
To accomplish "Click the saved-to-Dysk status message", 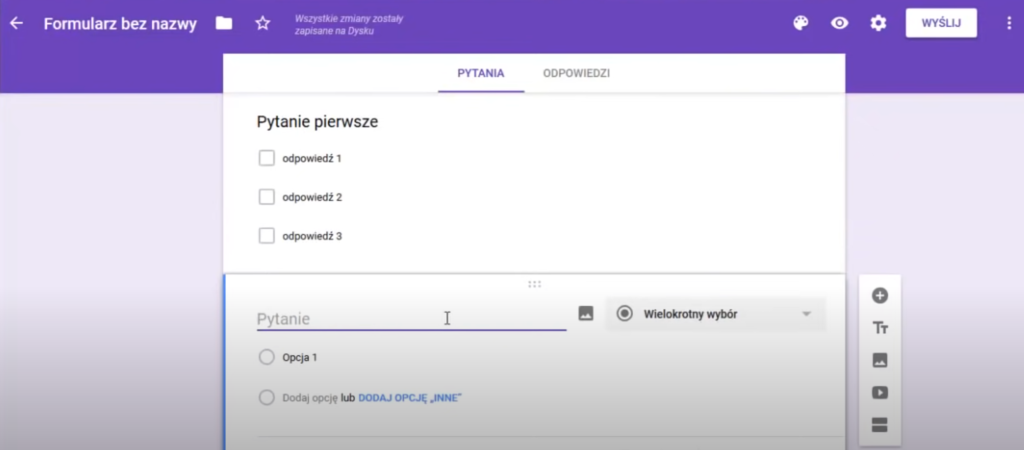I will pos(349,25).
